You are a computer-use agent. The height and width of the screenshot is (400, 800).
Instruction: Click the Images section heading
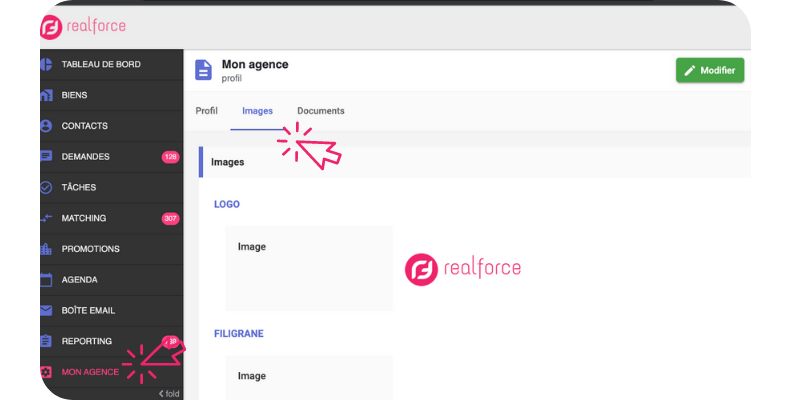(x=228, y=162)
